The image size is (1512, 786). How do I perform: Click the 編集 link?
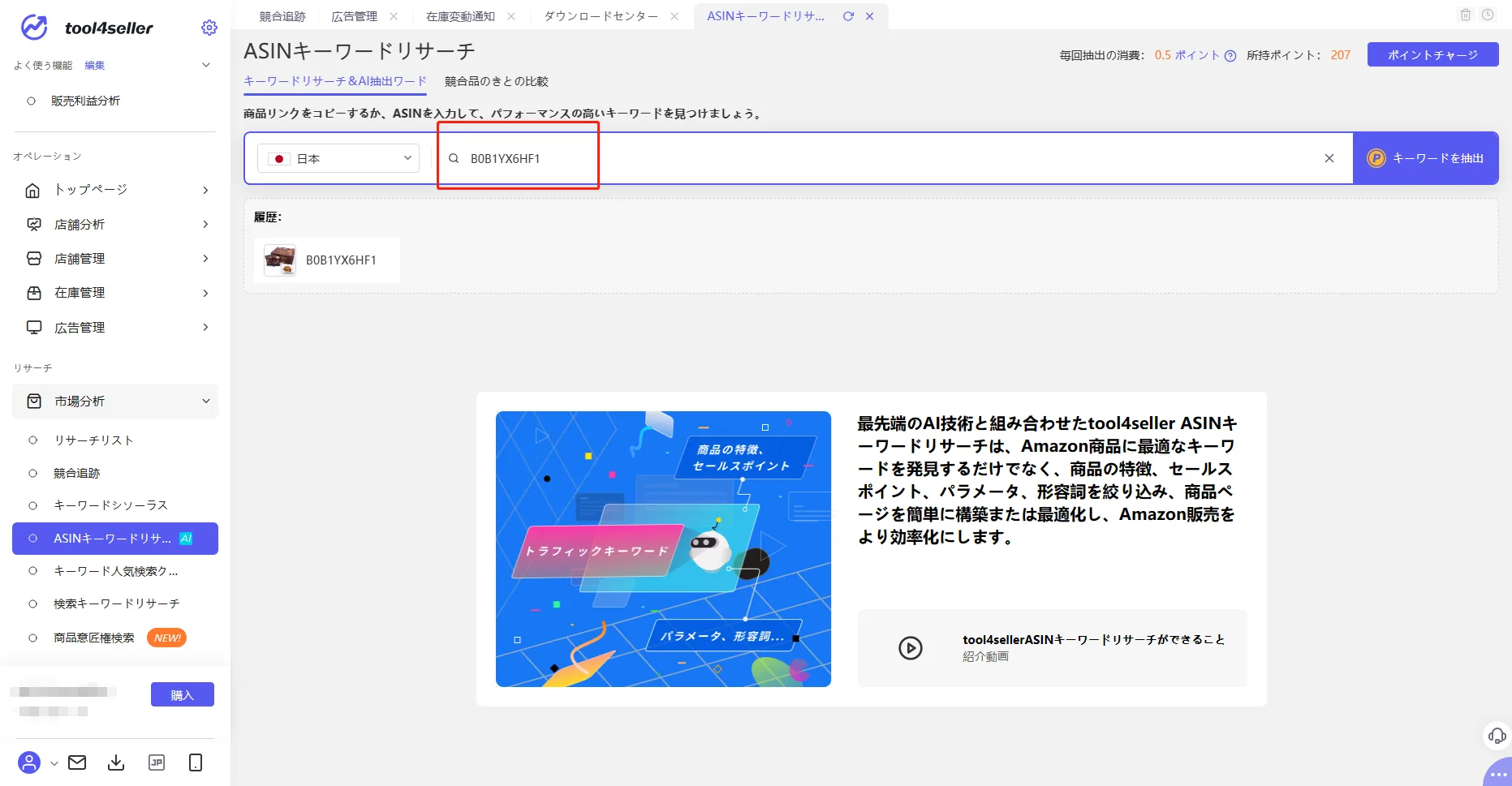click(95, 66)
